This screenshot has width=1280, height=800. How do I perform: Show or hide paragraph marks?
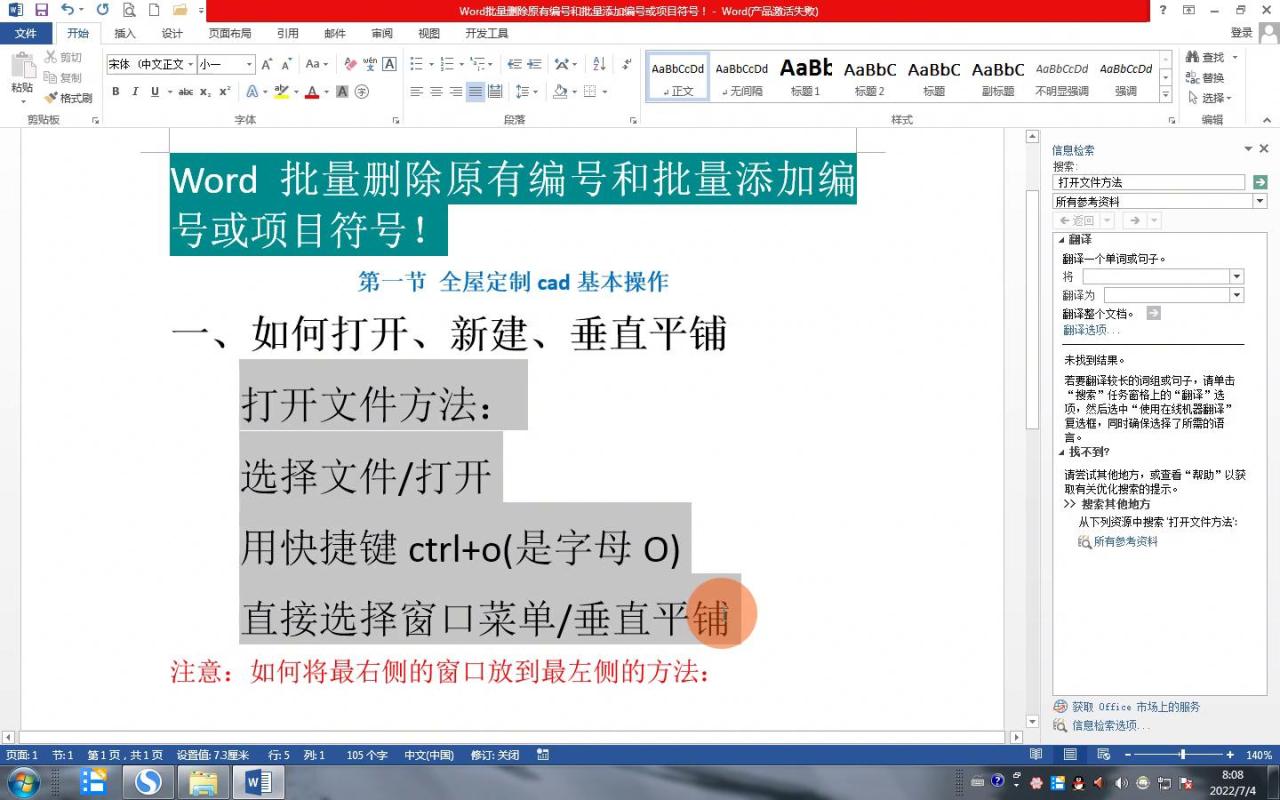(626, 64)
